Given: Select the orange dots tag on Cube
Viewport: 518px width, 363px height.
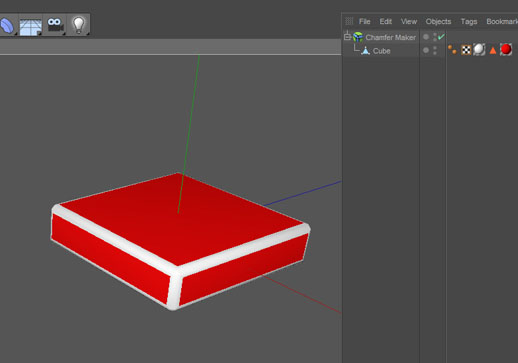Looking at the screenshot, I should pos(452,50).
